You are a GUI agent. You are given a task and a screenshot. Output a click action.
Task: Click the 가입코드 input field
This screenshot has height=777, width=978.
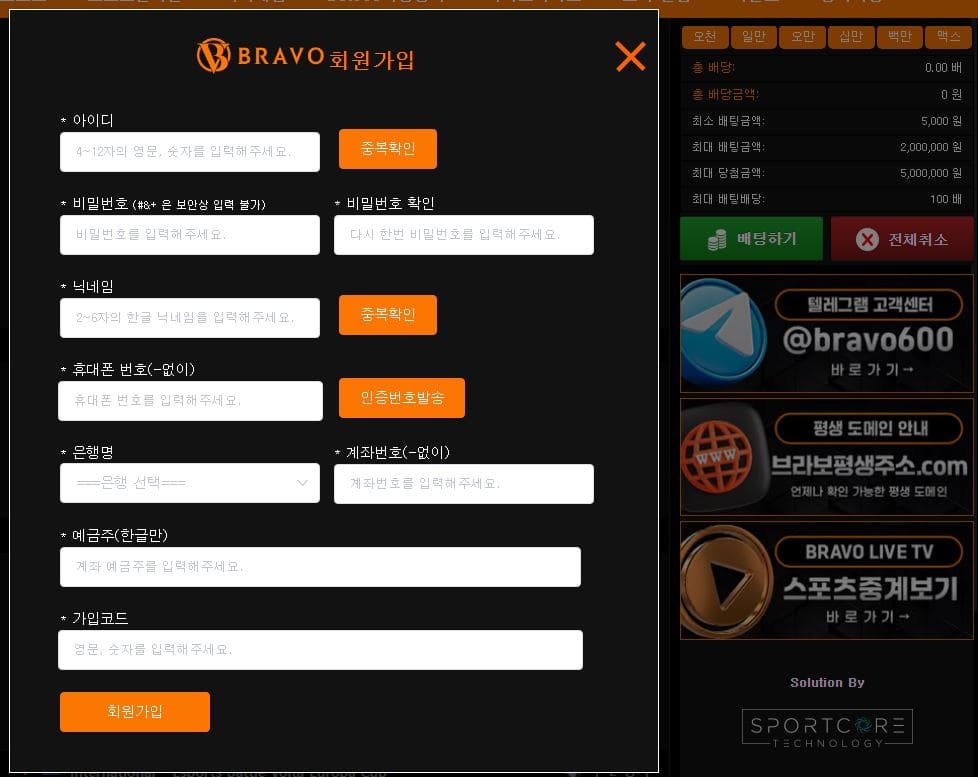click(x=320, y=649)
